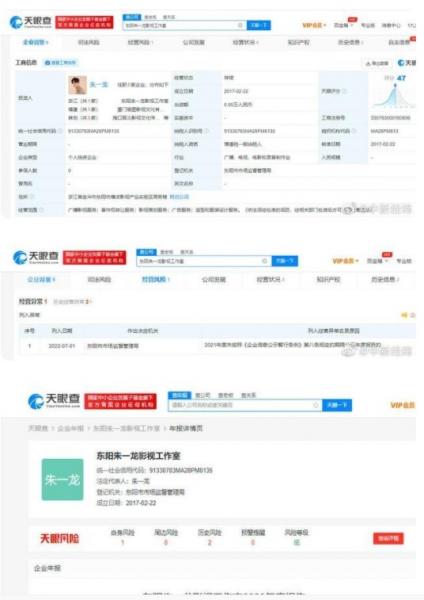Focus the search field in the top panel
Viewport: 424px width, 600px height.
pyautogui.click(x=184, y=25)
